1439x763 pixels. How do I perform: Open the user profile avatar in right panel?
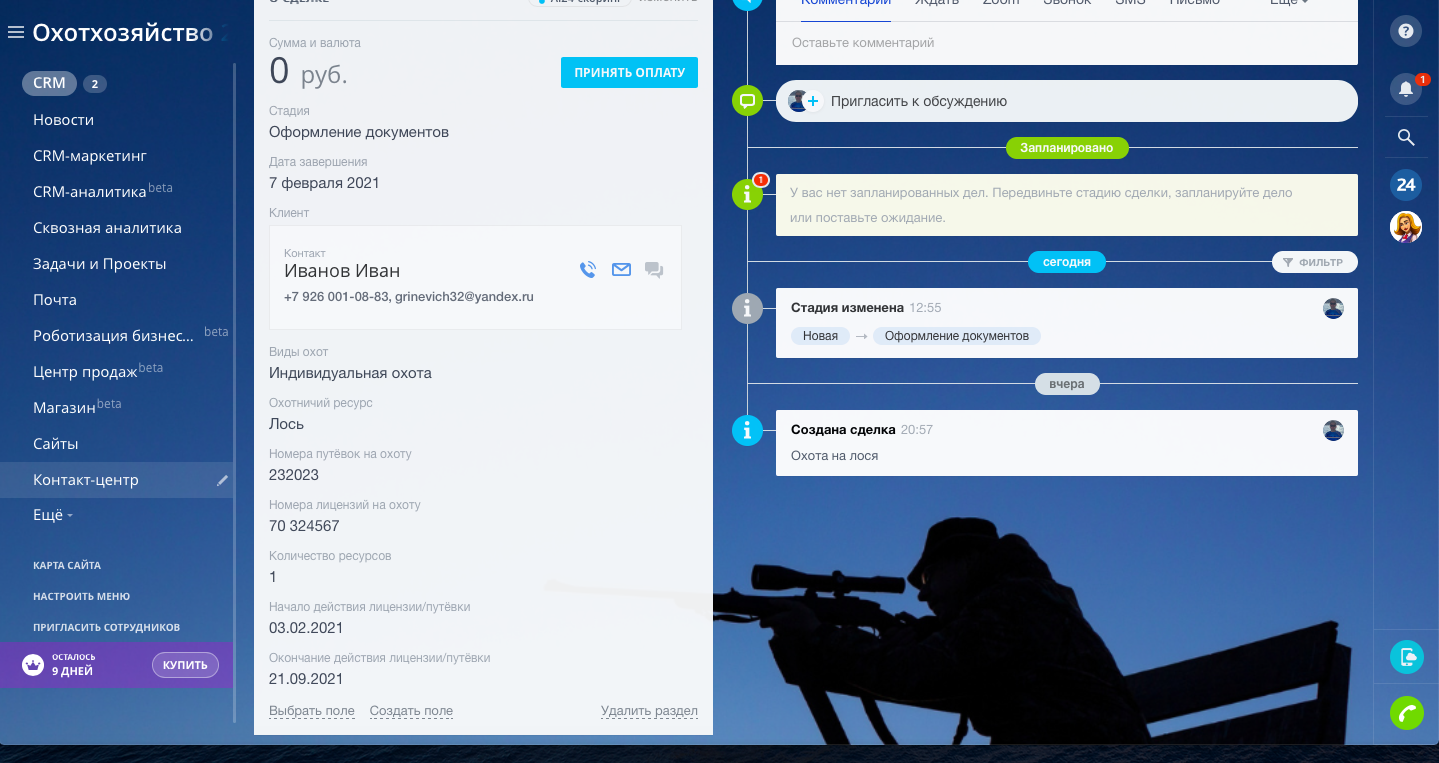[x=1406, y=227]
